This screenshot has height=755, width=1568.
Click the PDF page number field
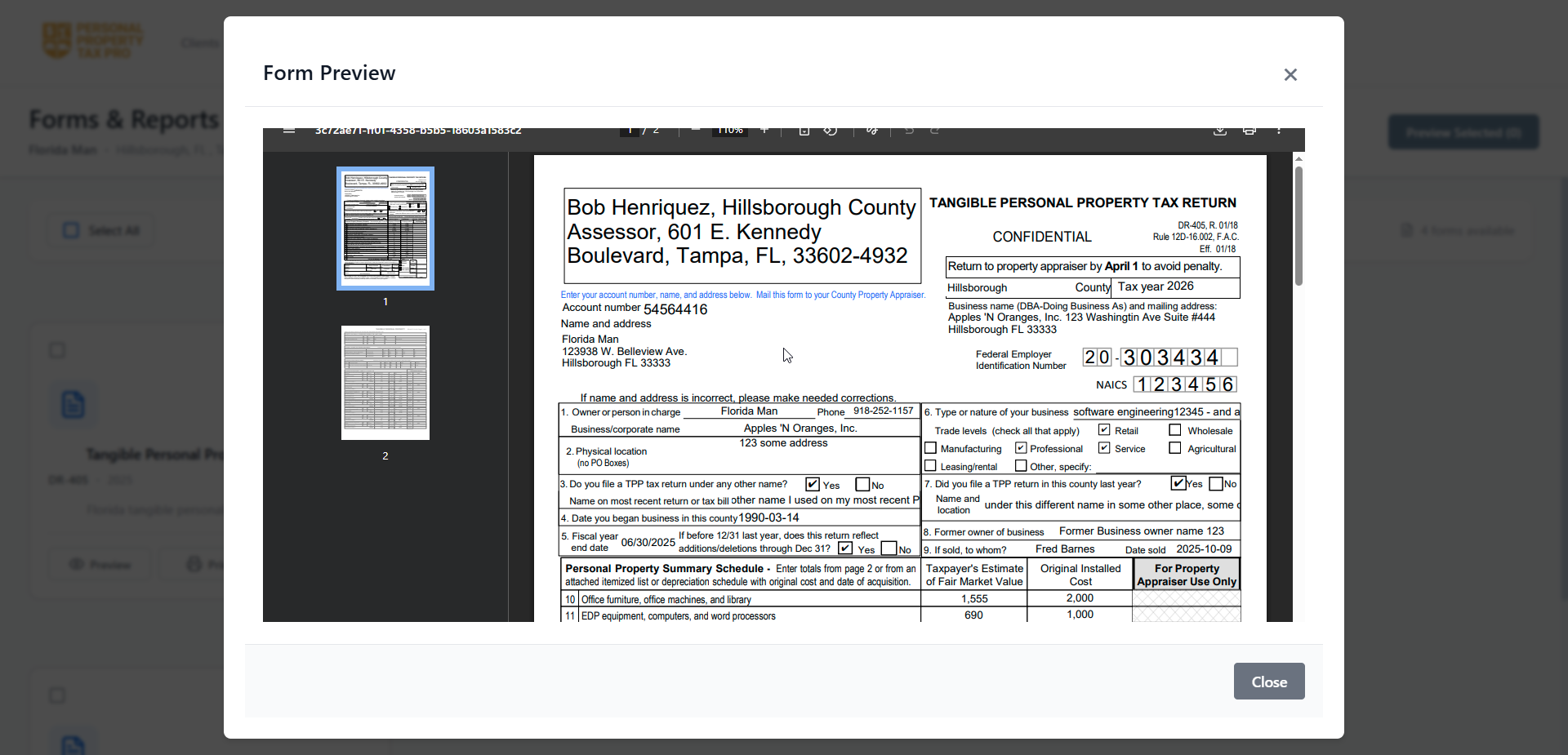[630, 131]
